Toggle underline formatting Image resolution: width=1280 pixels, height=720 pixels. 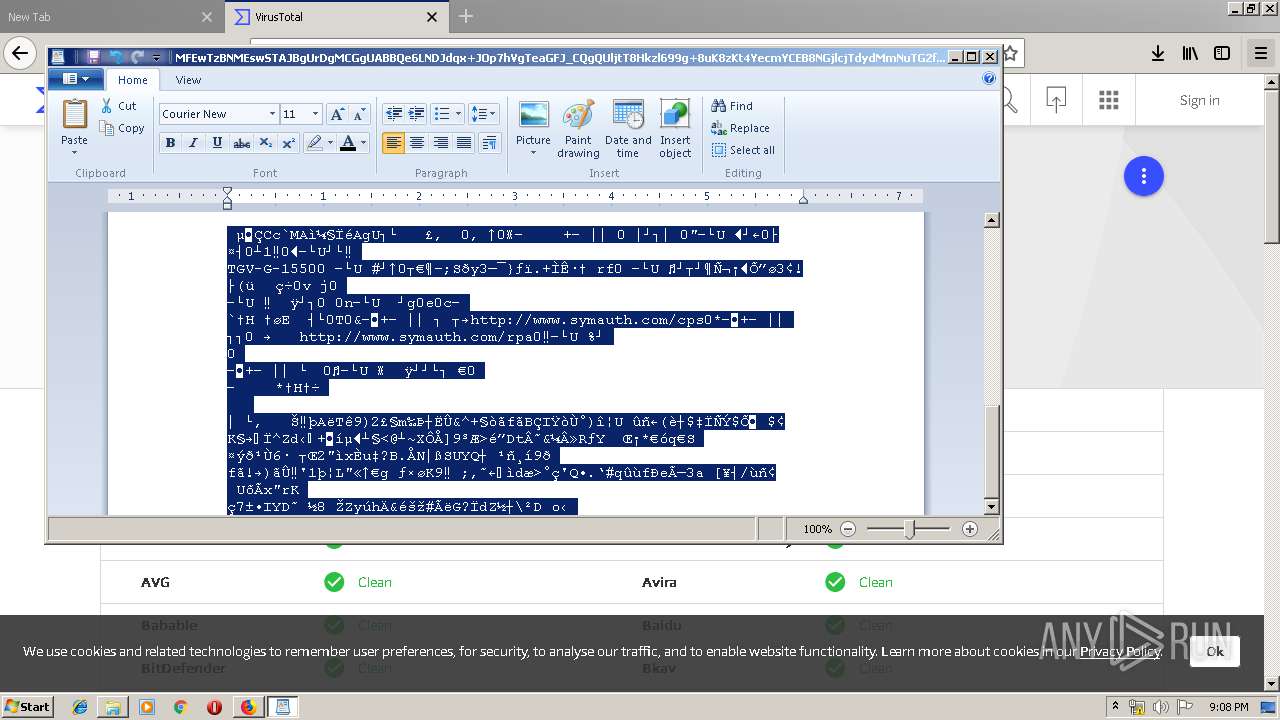point(217,143)
